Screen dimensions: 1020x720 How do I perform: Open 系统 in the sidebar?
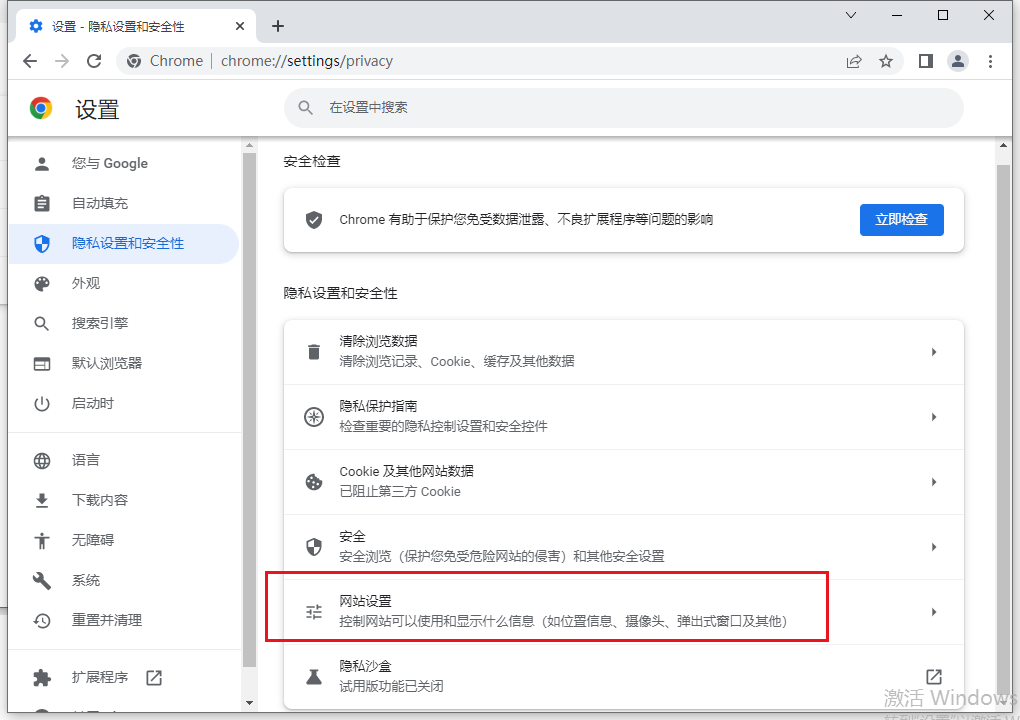pyautogui.click(x=124, y=580)
